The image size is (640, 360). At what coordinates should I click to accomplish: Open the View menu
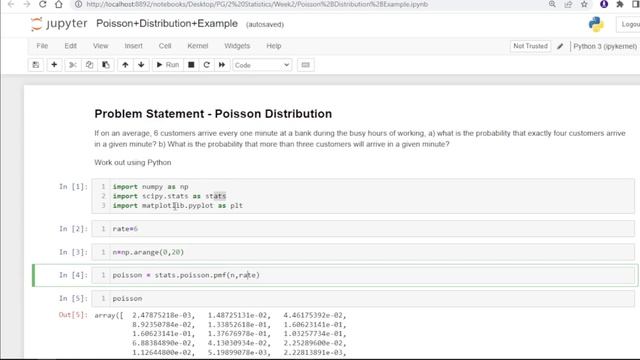(x=100, y=46)
